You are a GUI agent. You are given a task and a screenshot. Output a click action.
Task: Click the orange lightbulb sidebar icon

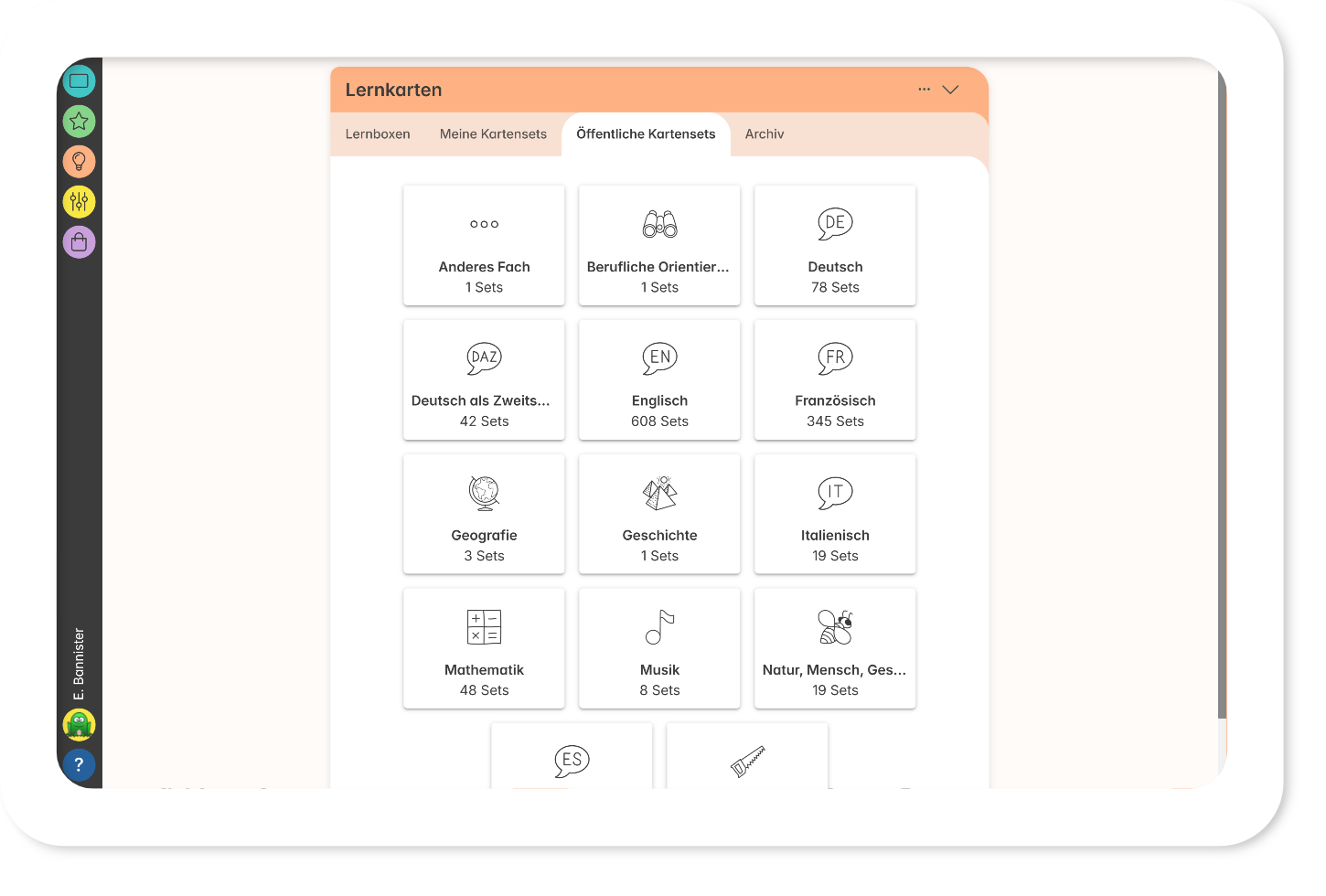pyautogui.click(x=80, y=162)
